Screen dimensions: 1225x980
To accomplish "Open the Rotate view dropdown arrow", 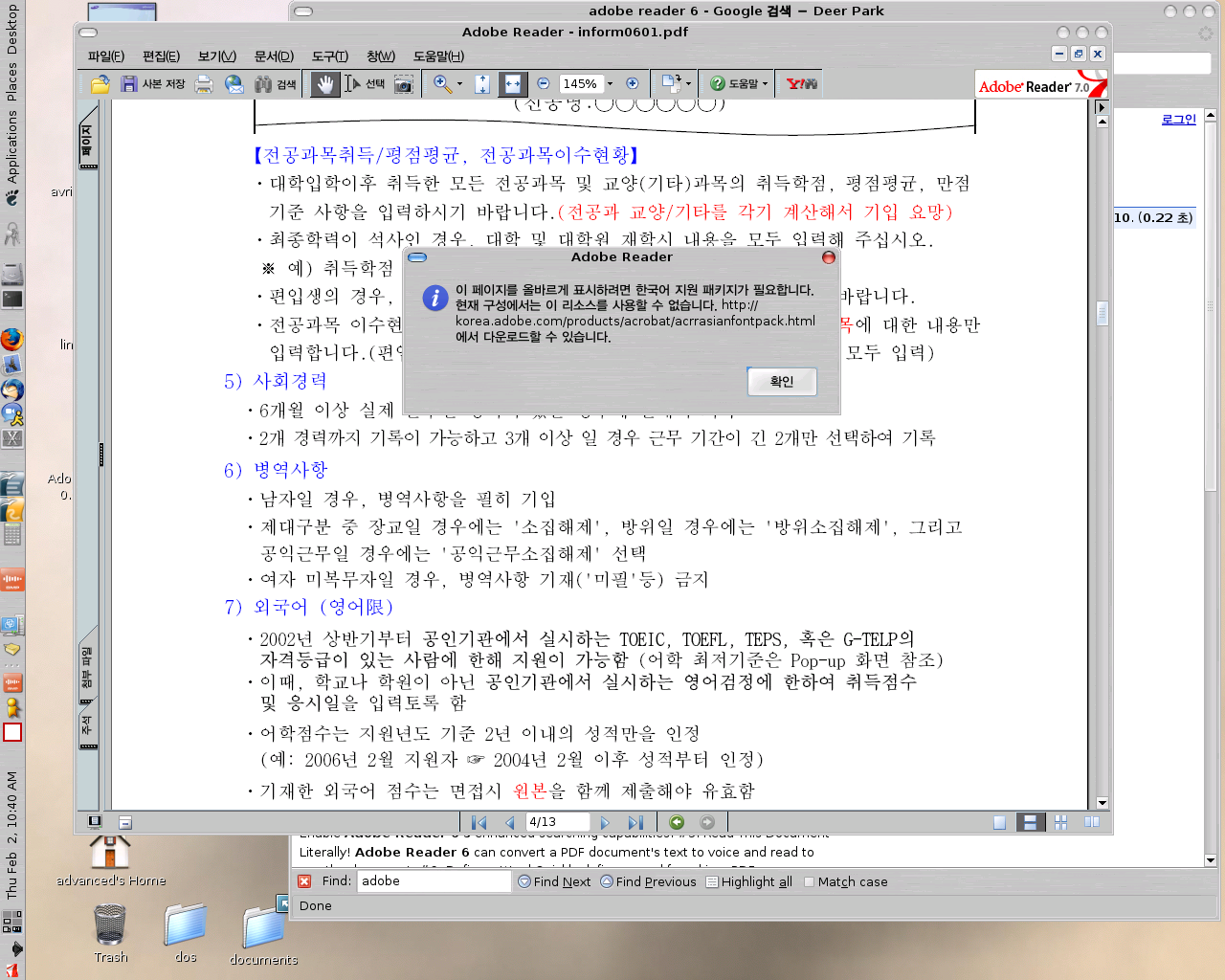I will click(689, 84).
